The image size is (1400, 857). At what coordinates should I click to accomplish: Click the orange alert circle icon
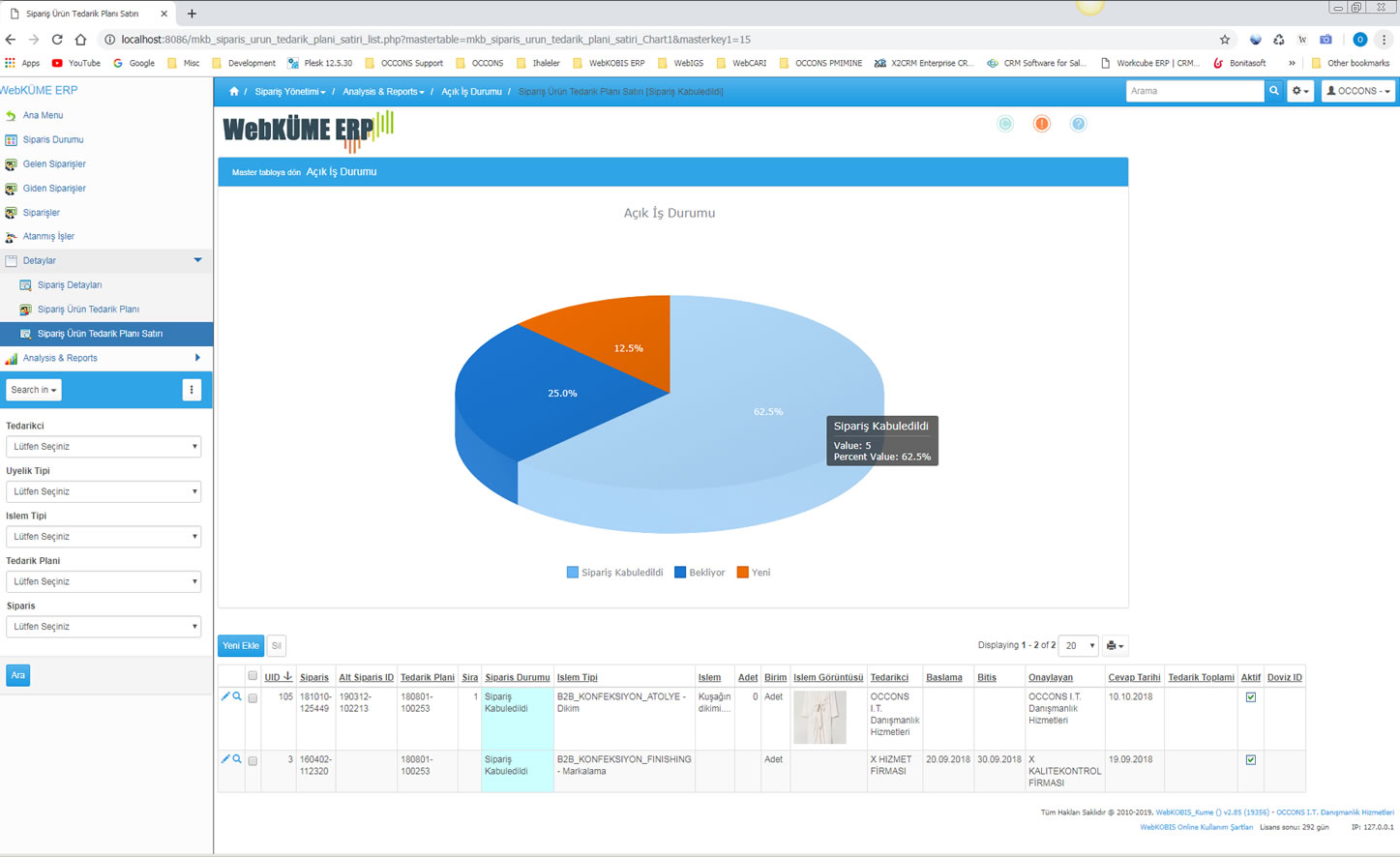click(x=1042, y=124)
